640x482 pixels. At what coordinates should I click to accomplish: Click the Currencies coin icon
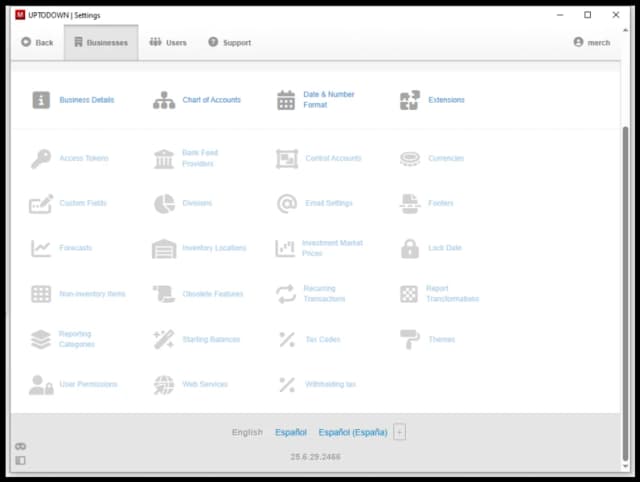pyautogui.click(x=410, y=158)
